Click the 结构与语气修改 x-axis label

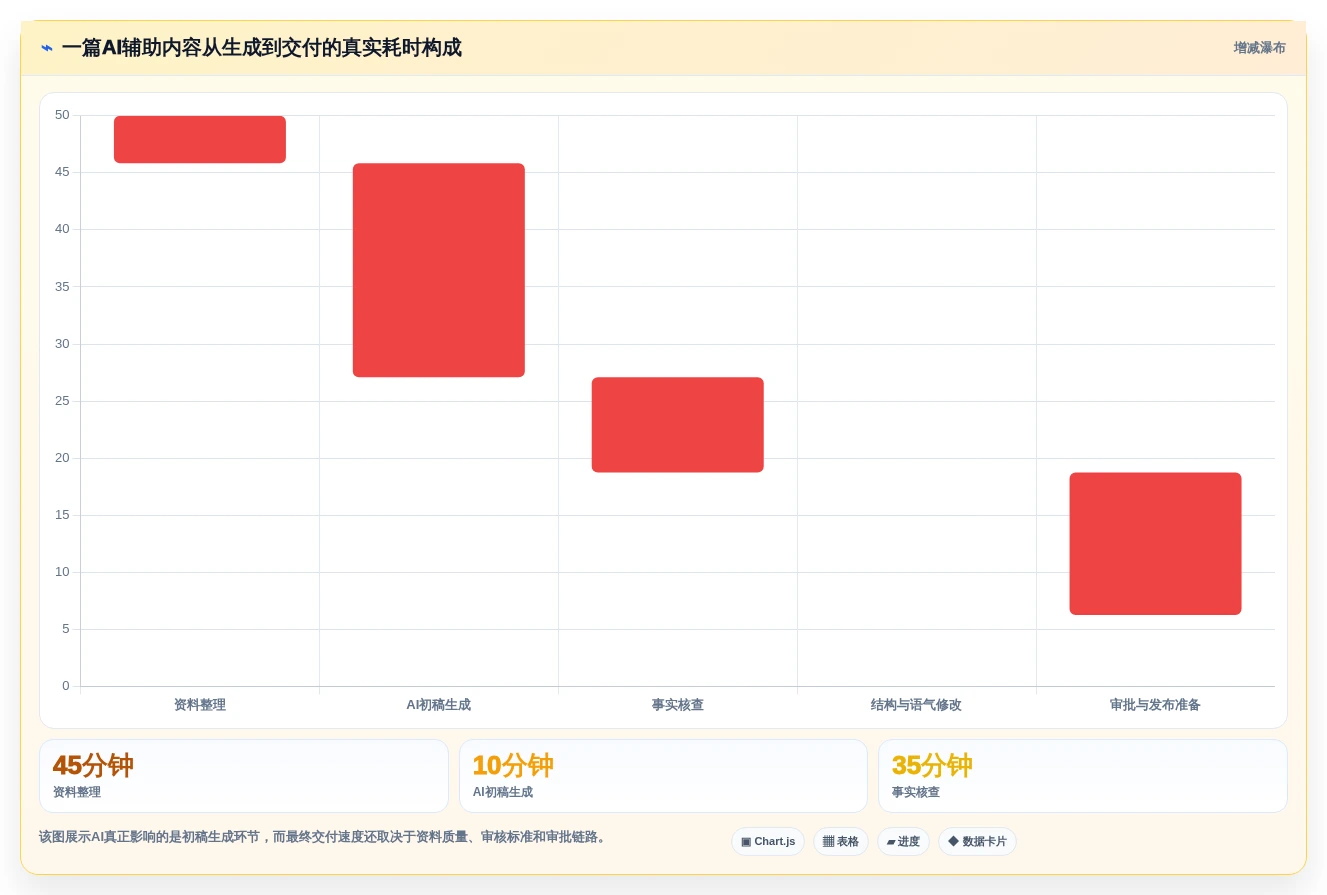coord(916,705)
